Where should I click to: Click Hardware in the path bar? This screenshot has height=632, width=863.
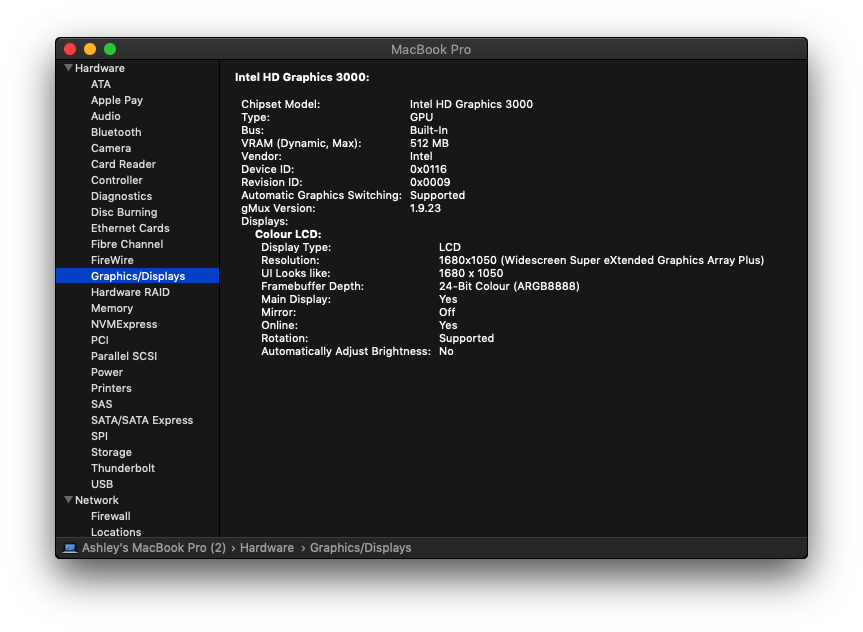[x=267, y=548]
